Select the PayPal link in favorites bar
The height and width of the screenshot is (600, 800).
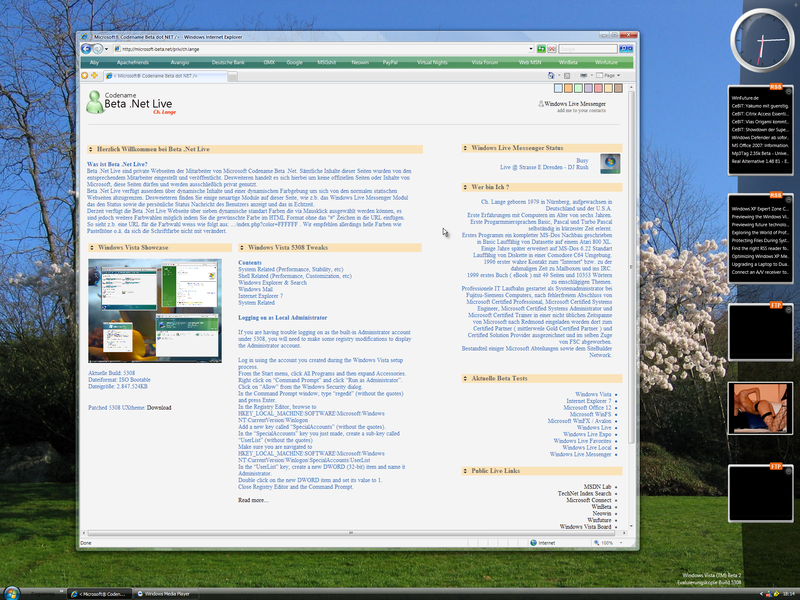click(389, 62)
